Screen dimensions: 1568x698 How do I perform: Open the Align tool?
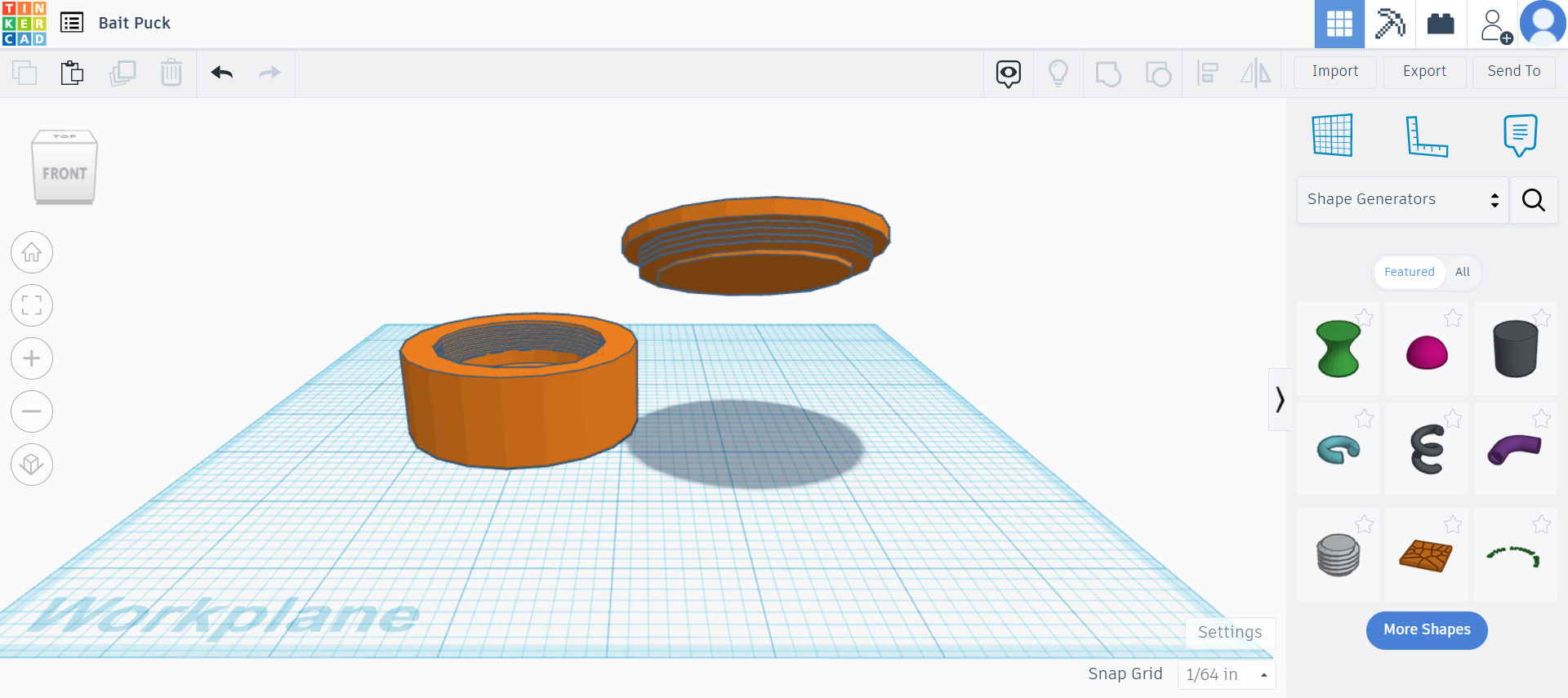tap(1207, 73)
